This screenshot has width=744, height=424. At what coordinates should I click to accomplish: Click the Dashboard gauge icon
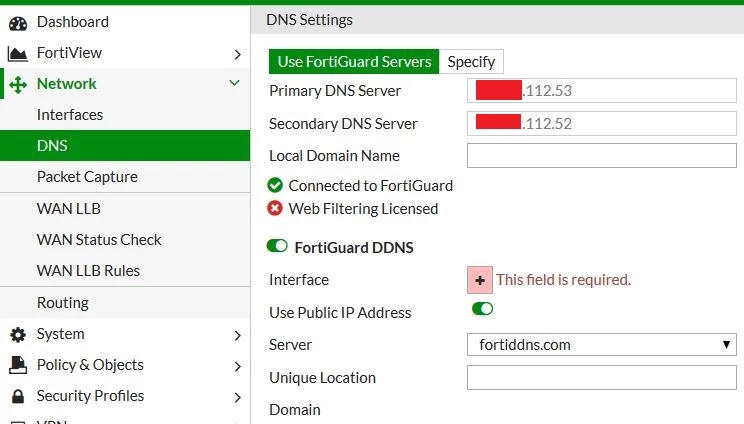tap(18, 23)
